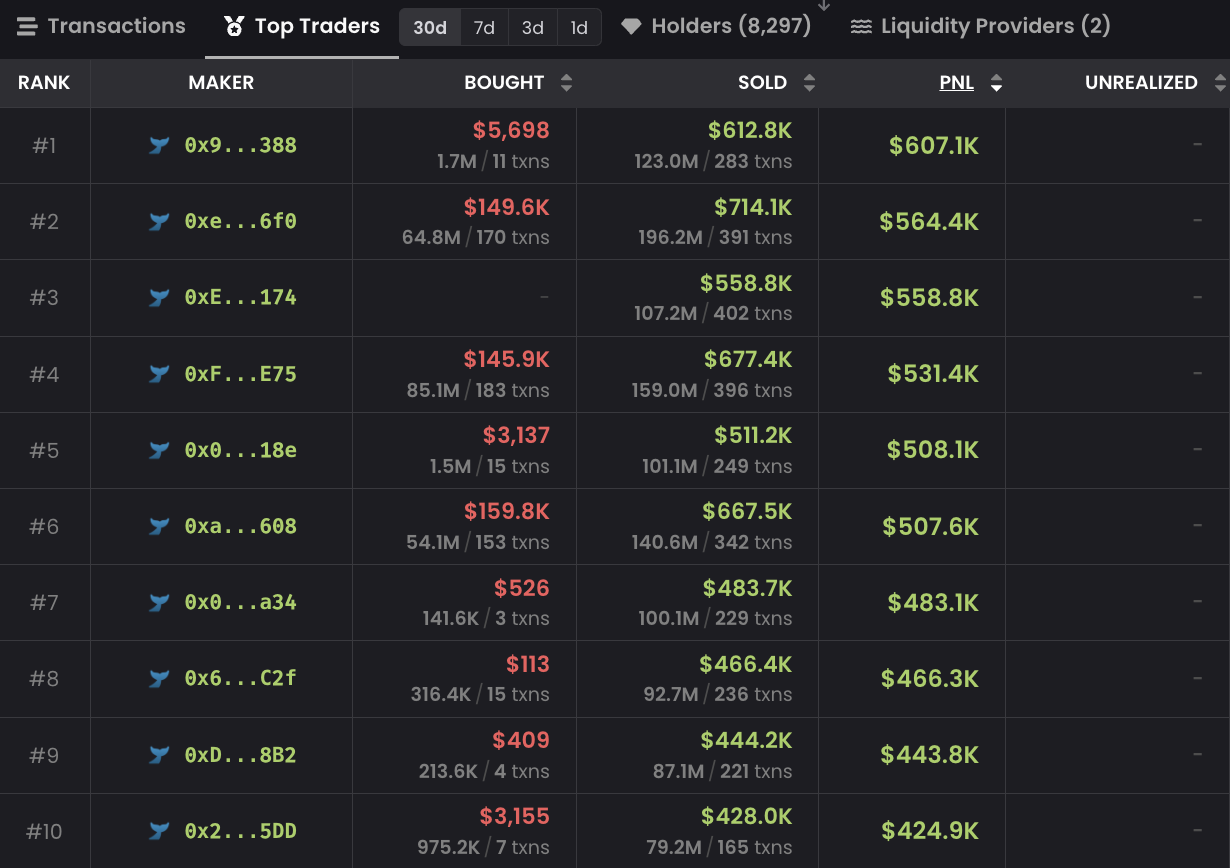Screen dimensions: 1230x868
Task: Click the PNL column header
Action: (x=956, y=83)
